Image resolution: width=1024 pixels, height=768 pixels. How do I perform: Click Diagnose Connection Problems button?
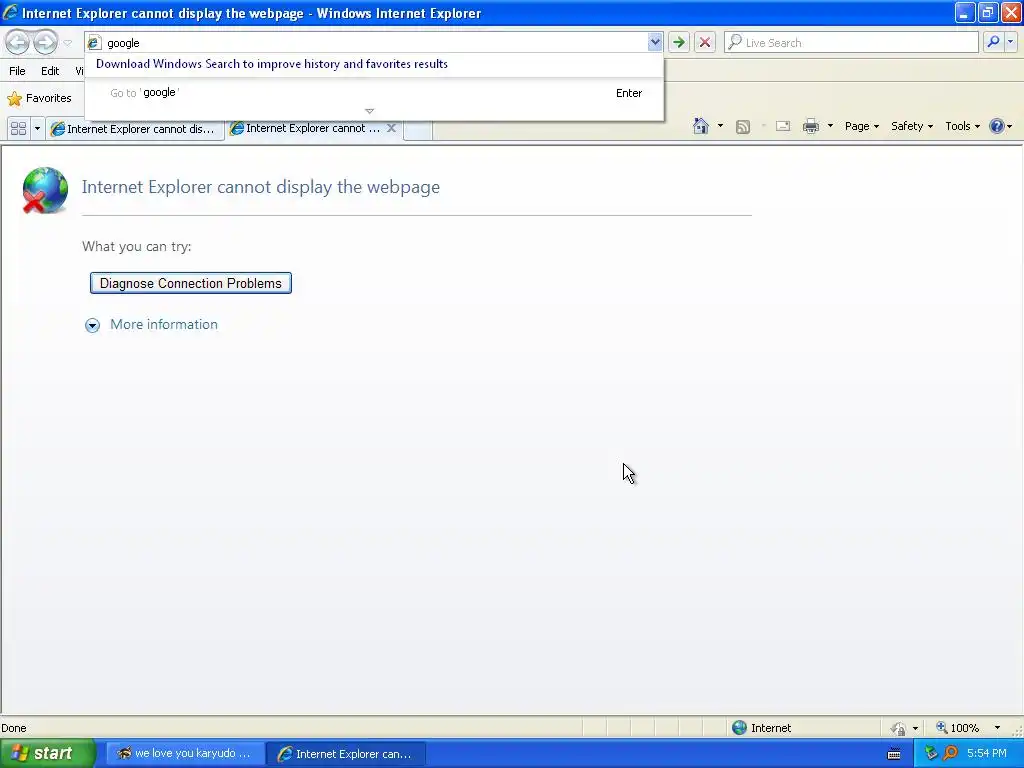pyautogui.click(x=191, y=283)
